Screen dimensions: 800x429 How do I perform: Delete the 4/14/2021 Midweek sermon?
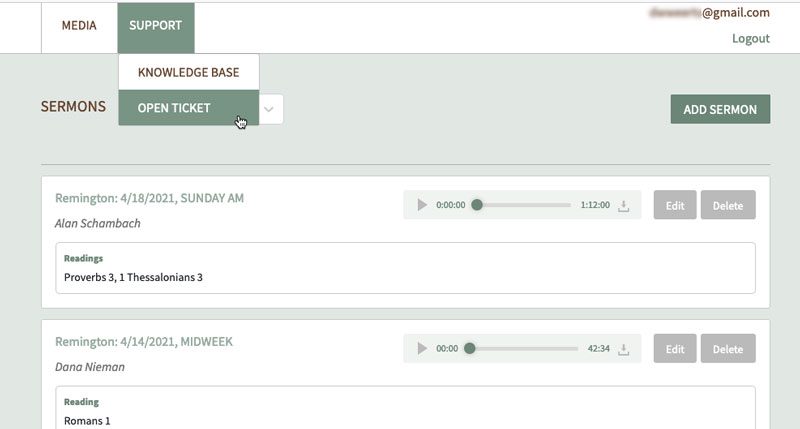[728, 348]
